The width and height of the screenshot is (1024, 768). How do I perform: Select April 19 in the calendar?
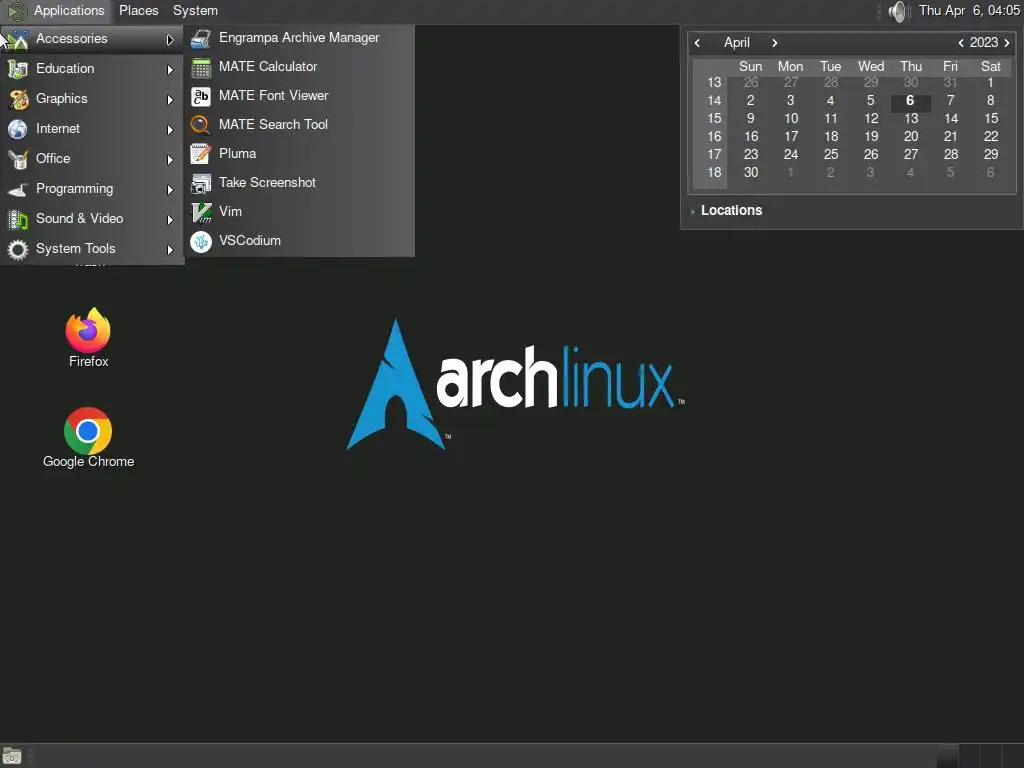point(871,136)
